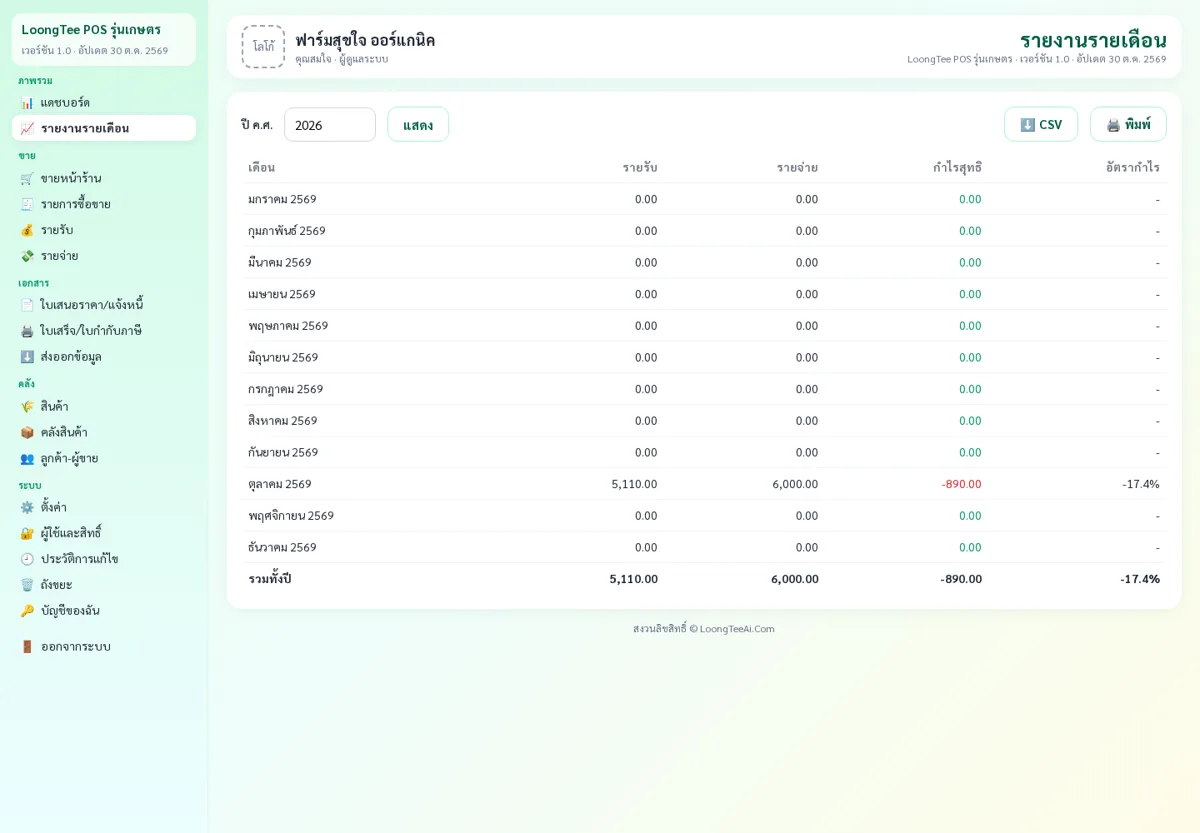1200x833 pixels.
Task: Click -17.4% profit margin in ตุลาคม row
Action: click(x=1141, y=484)
